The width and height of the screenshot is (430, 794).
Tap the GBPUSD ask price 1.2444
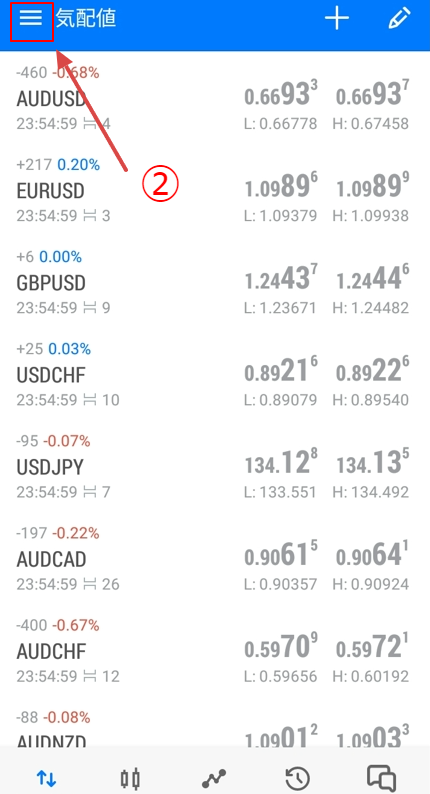point(372,278)
